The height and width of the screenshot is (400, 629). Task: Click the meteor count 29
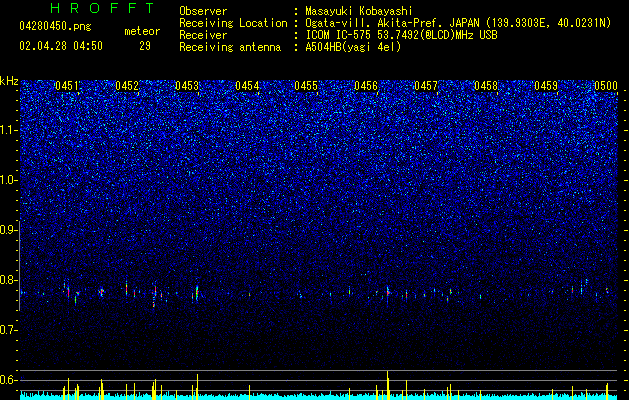(145, 46)
